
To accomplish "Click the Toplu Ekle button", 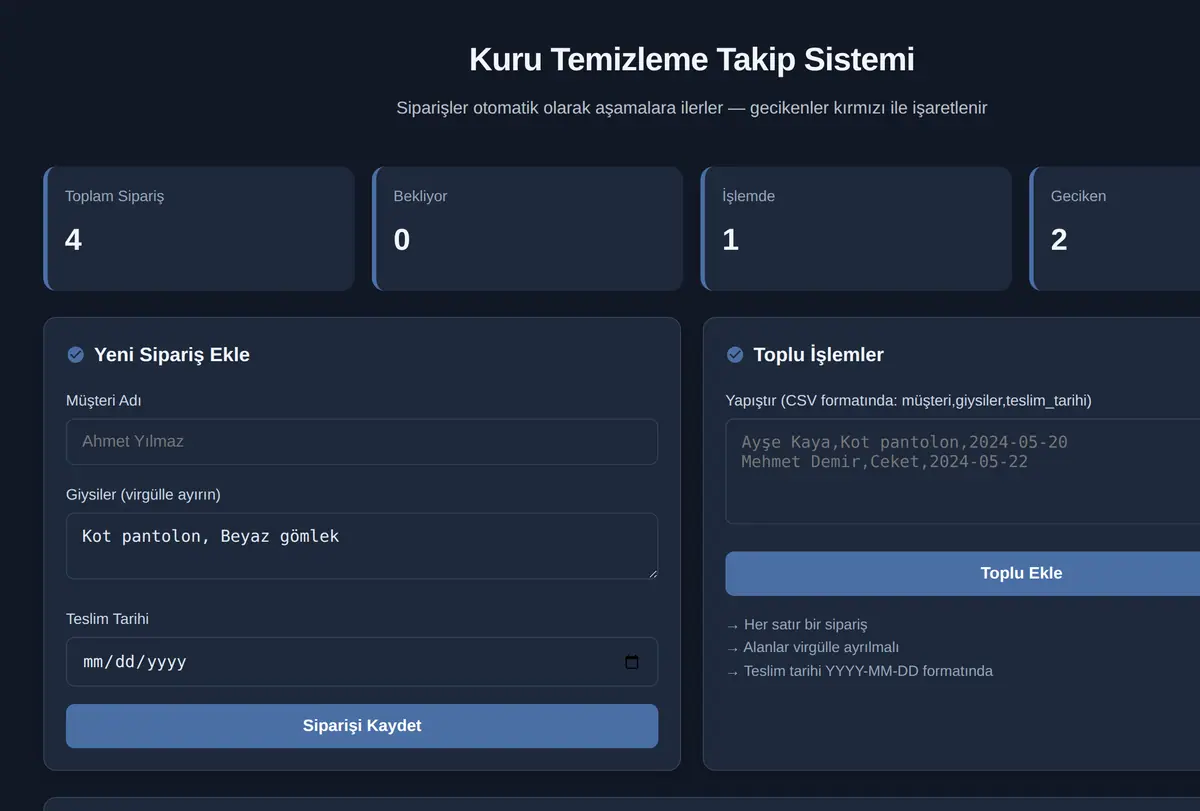I will (963, 574).
